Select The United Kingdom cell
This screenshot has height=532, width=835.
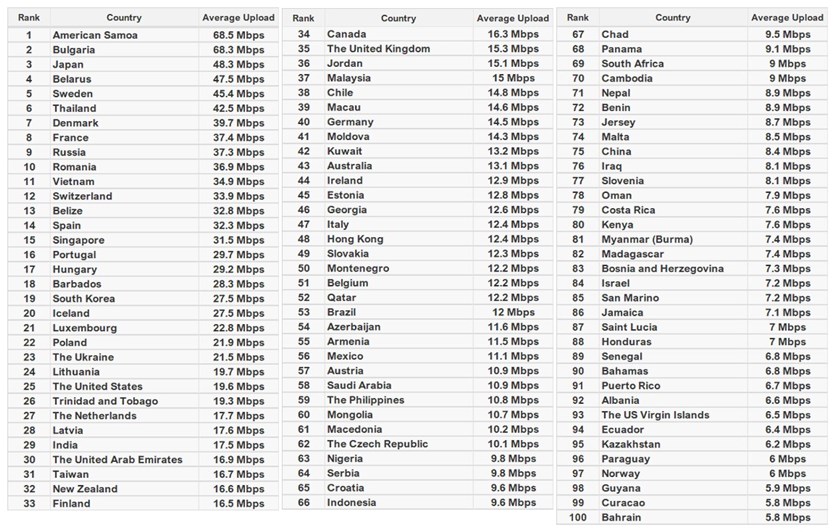pyautogui.click(x=378, y=49)
